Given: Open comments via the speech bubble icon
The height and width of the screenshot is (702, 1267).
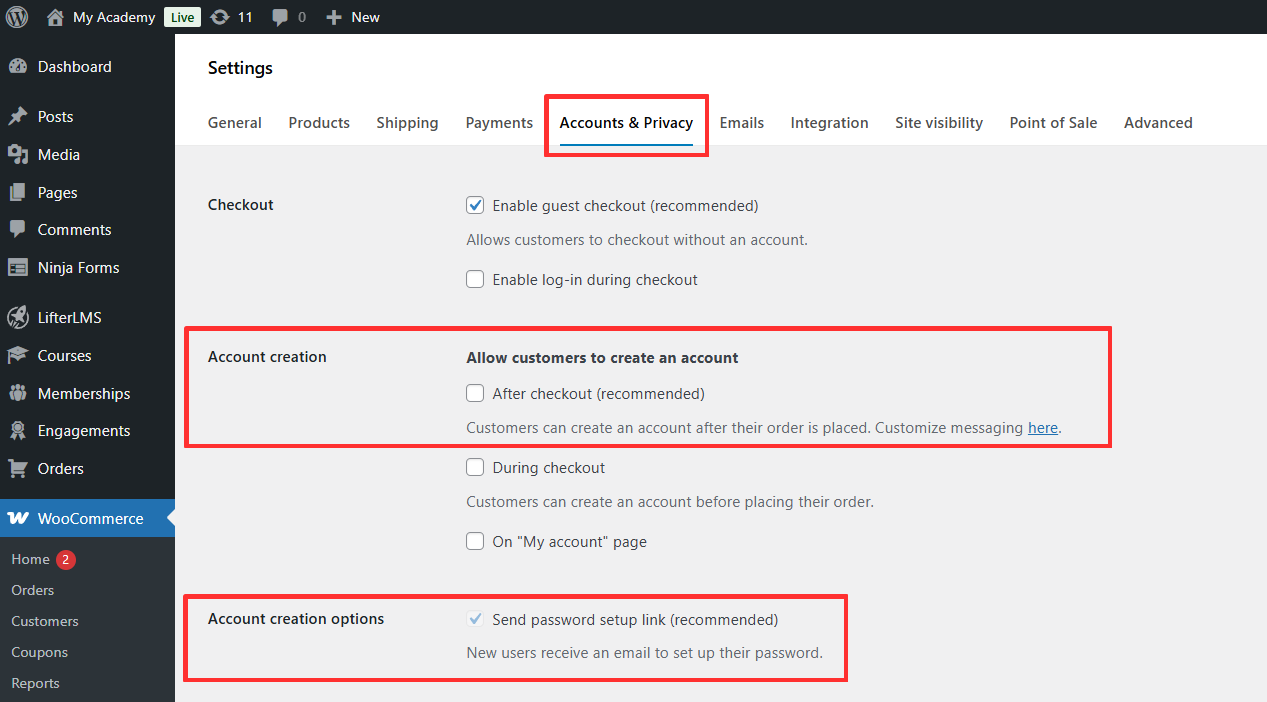Looking at the screenshot, I should [280, 17].
